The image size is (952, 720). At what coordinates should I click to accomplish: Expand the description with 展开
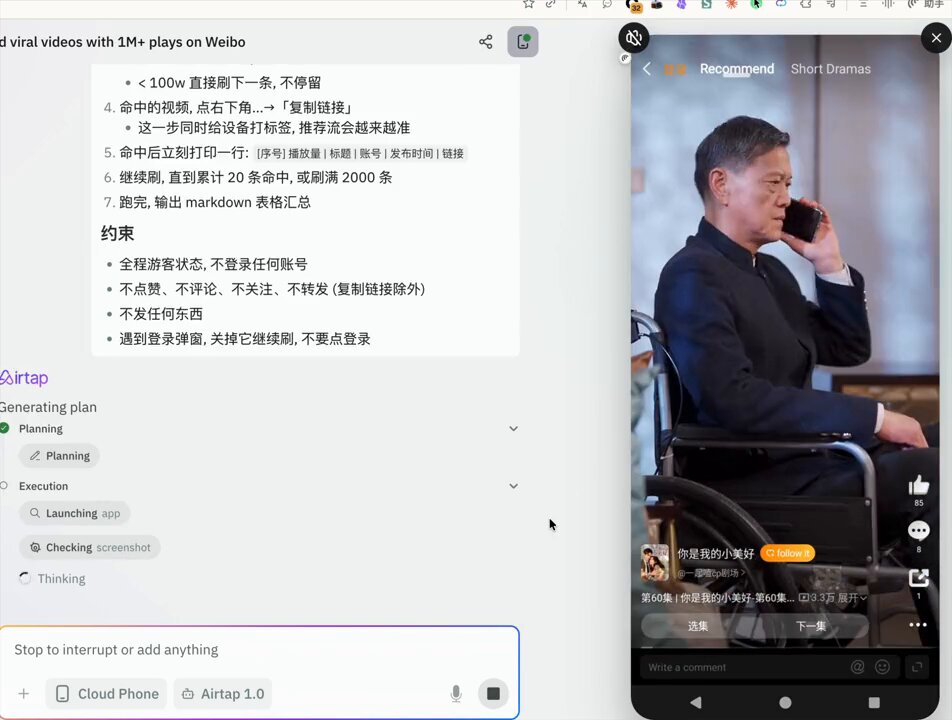pos(852,598)
